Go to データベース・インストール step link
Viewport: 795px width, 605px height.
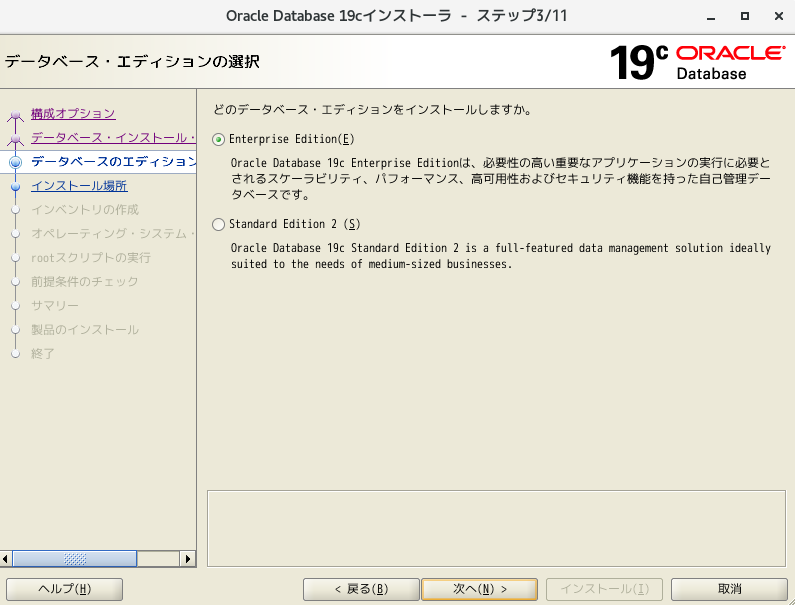(113, 137)
